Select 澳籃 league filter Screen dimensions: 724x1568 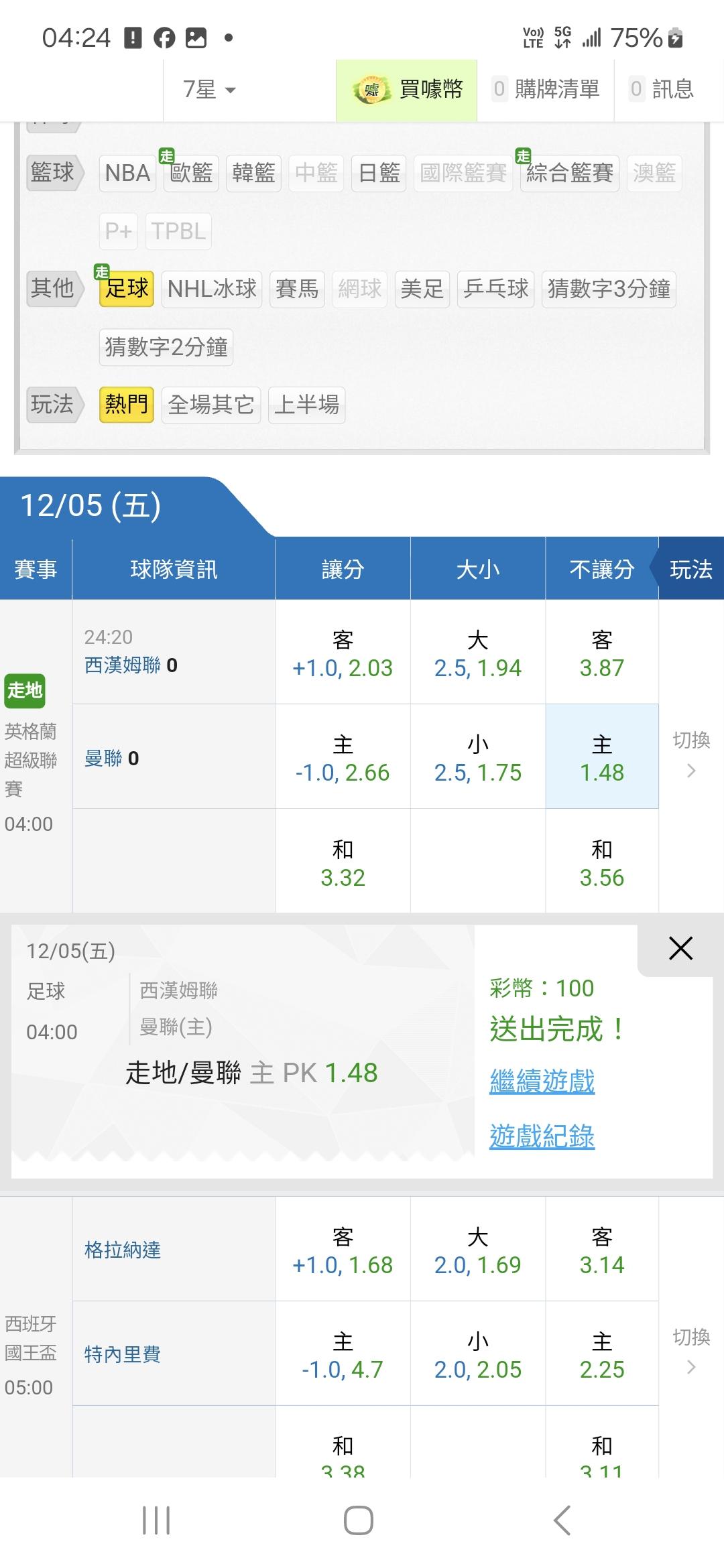coord(654,174)
